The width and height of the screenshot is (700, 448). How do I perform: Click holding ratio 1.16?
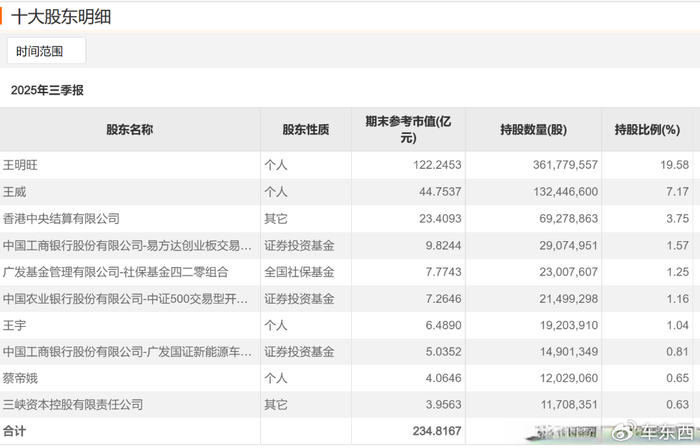tap(678, 299)
